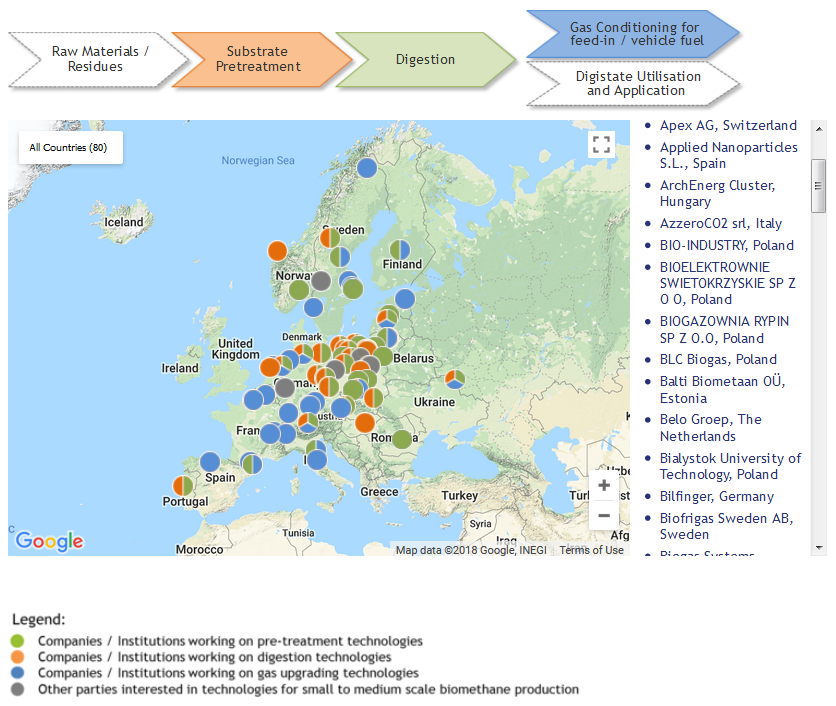Open Biofrigas Sweden AB link
Viewport: 836px width, 706px height.
pyautogui.click(x=726, y=526)
